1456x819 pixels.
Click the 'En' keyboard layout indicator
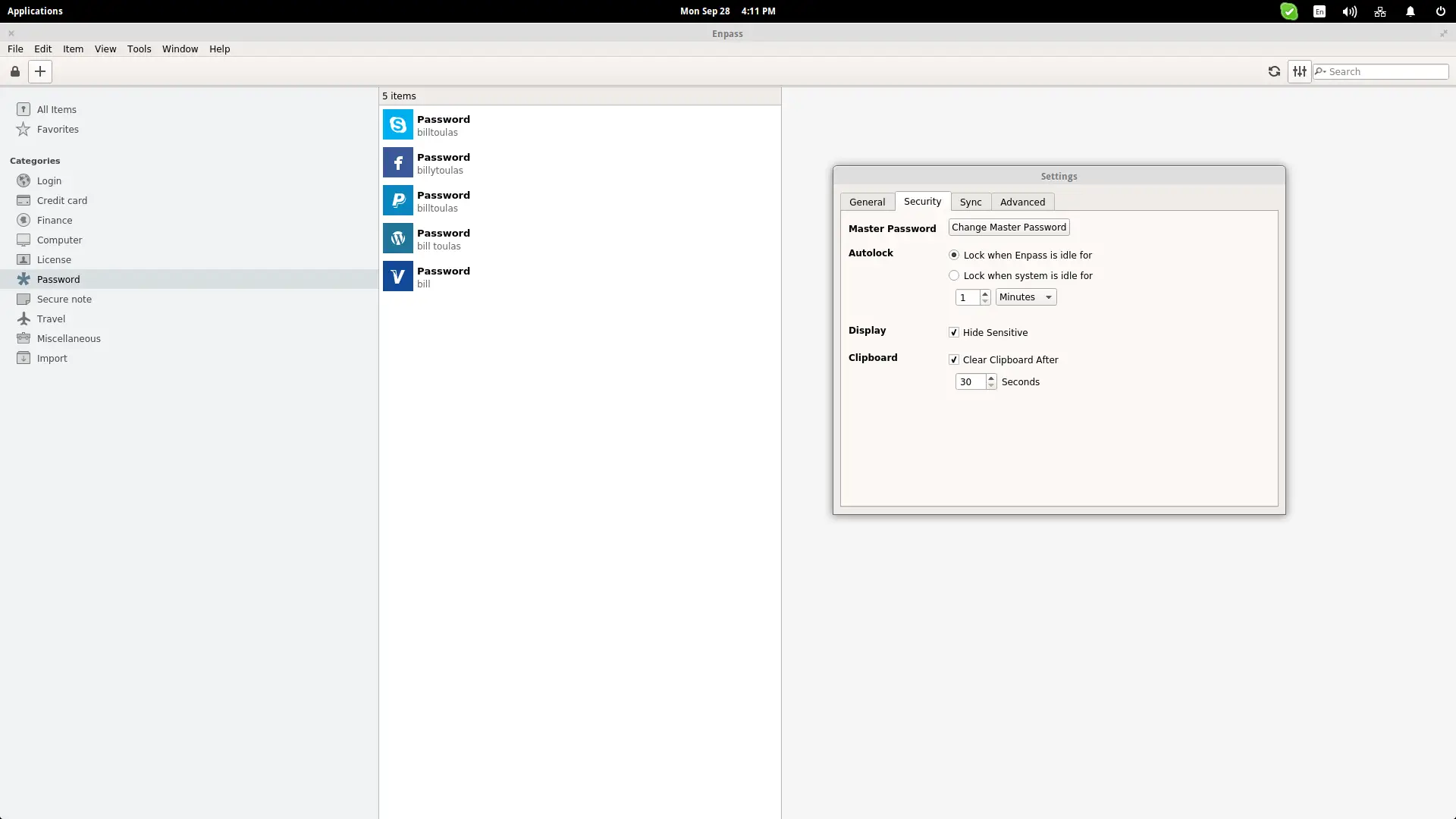point(1319,11)
